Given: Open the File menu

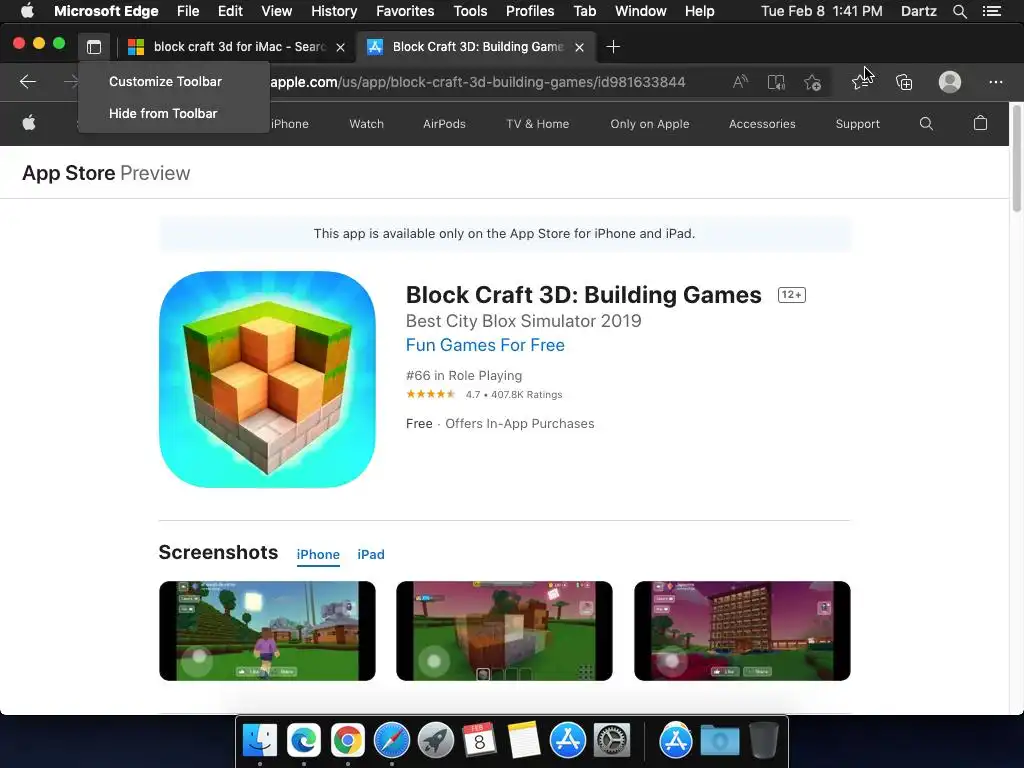Looking at the screenshot, I should pos(188,11).
